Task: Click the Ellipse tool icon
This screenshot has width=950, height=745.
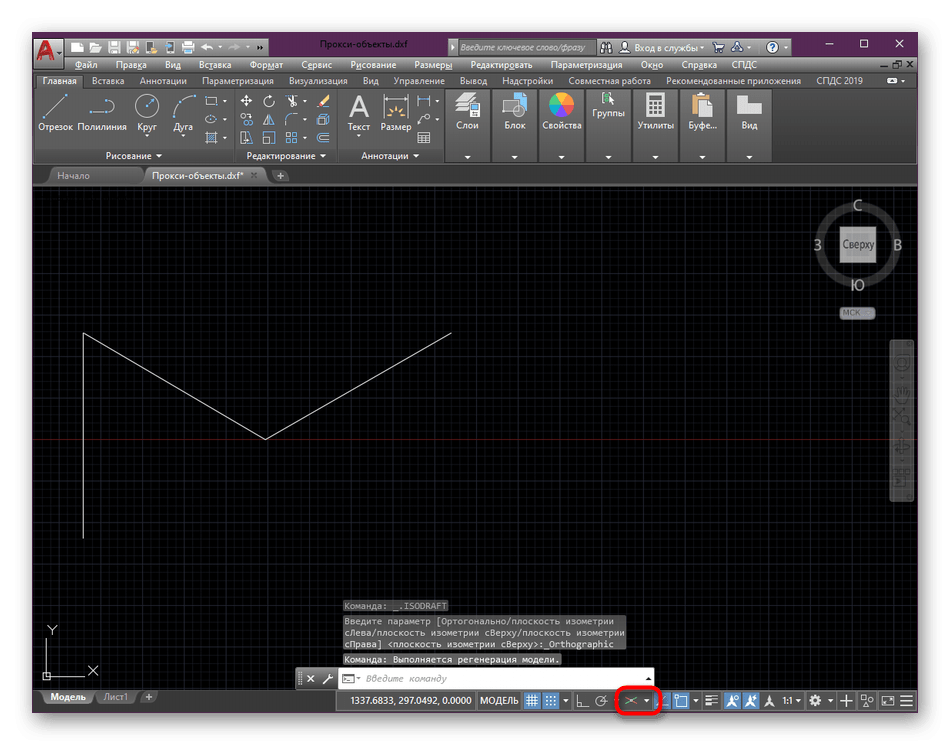Action: click(x=211, y=119)
